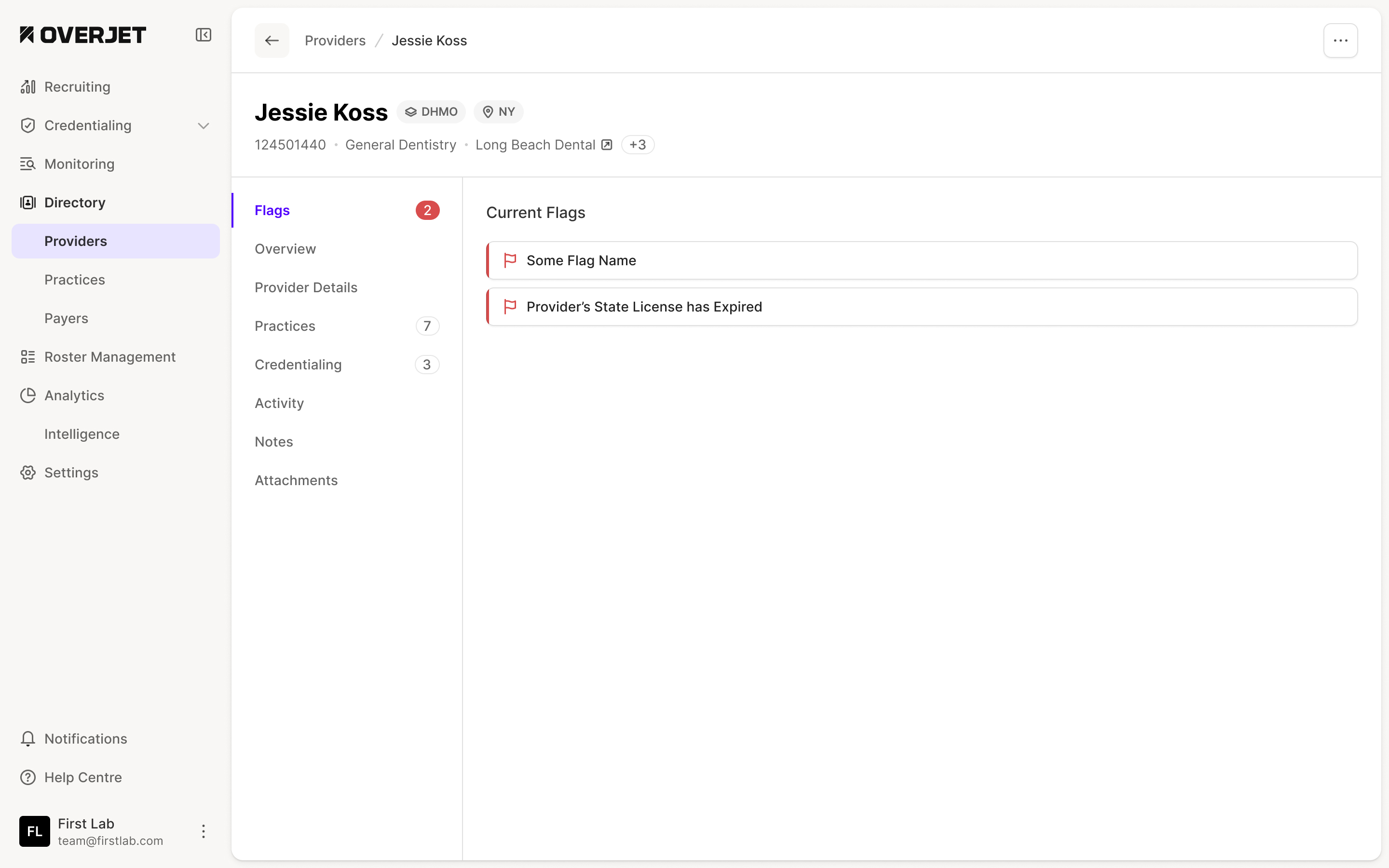Open Roster Management from the sidebar icon
This screenshot has width=1389, height=868.
27,357
